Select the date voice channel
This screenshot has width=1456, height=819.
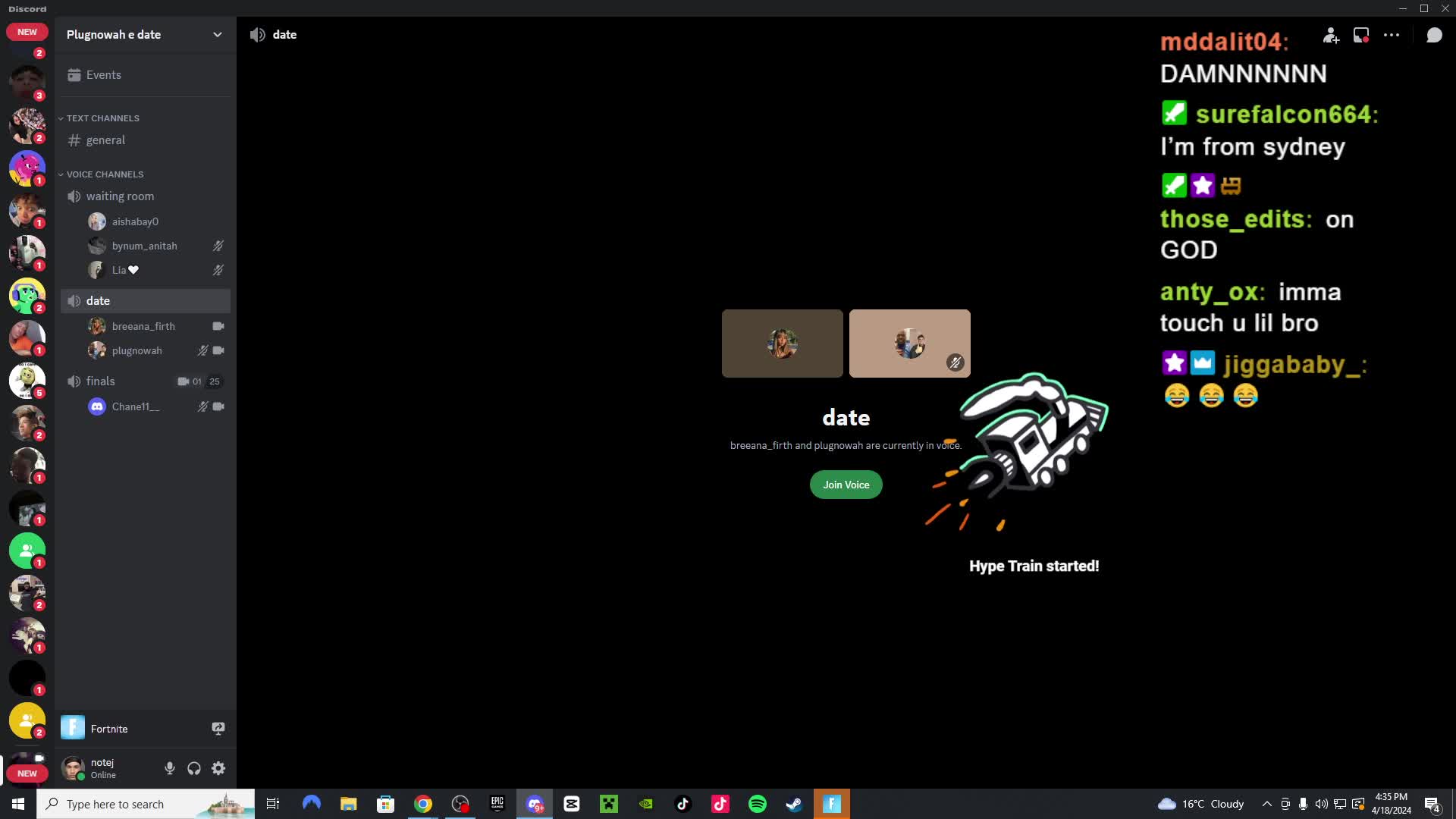pyautogui.click(x=144, y=301)
